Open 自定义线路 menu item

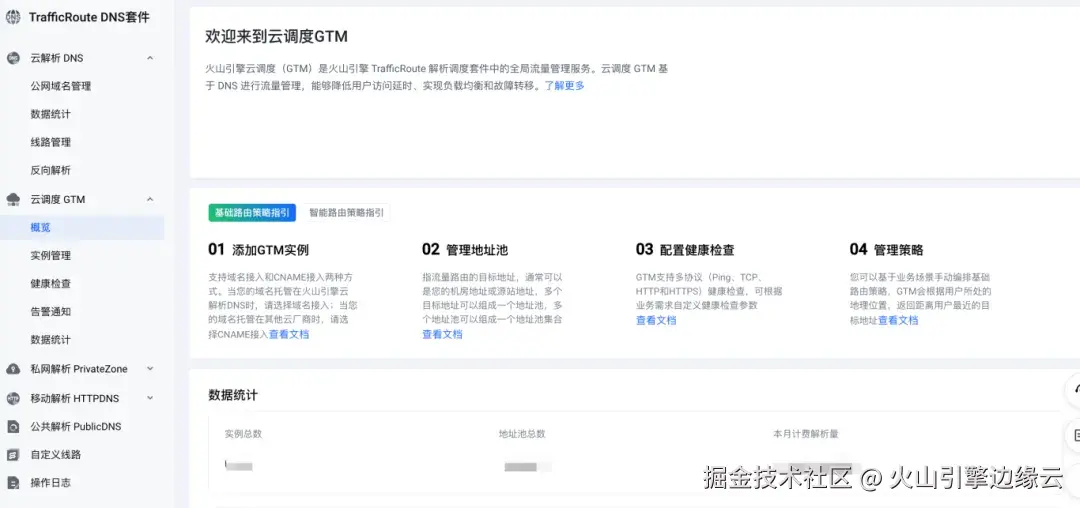coord(56,455)
